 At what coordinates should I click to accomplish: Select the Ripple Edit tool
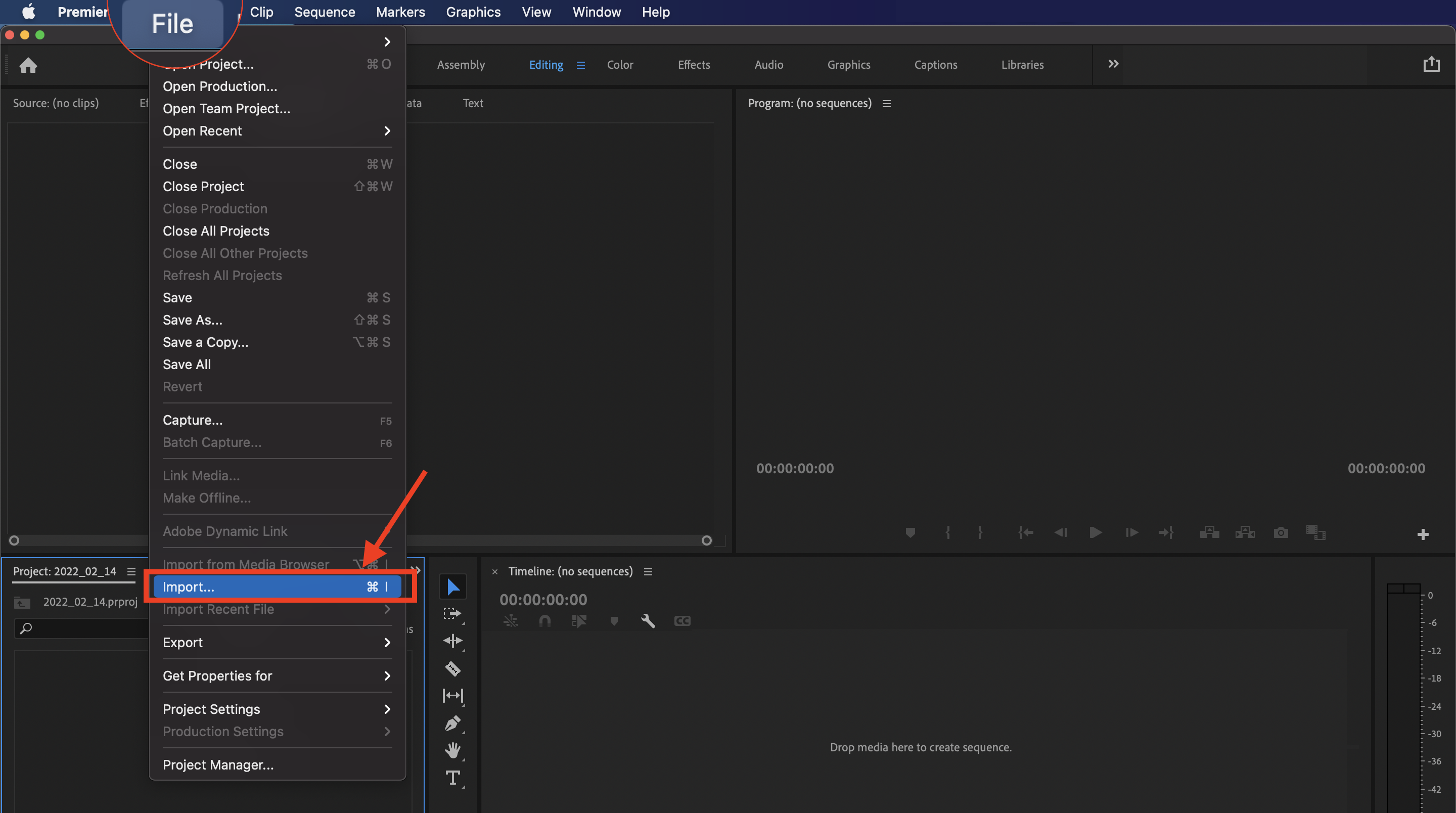tap(453, 641)
